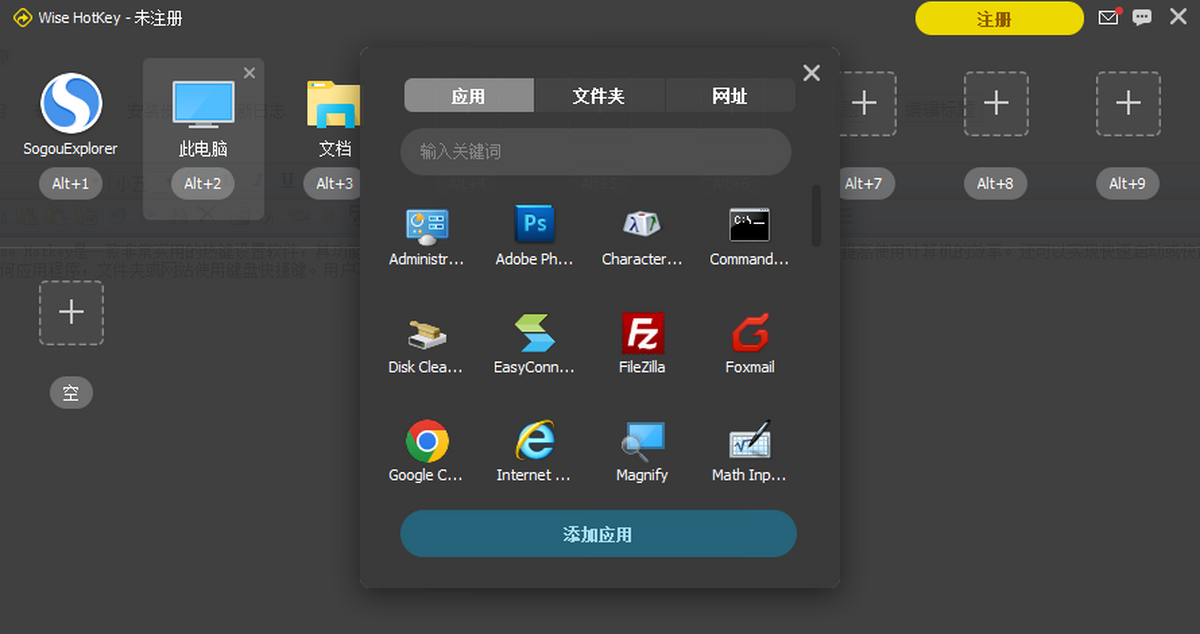This screenshot has height=634, width=1200.
Task: Choose the Disk Cleanup app icon
Action: [x=427, y=334]
